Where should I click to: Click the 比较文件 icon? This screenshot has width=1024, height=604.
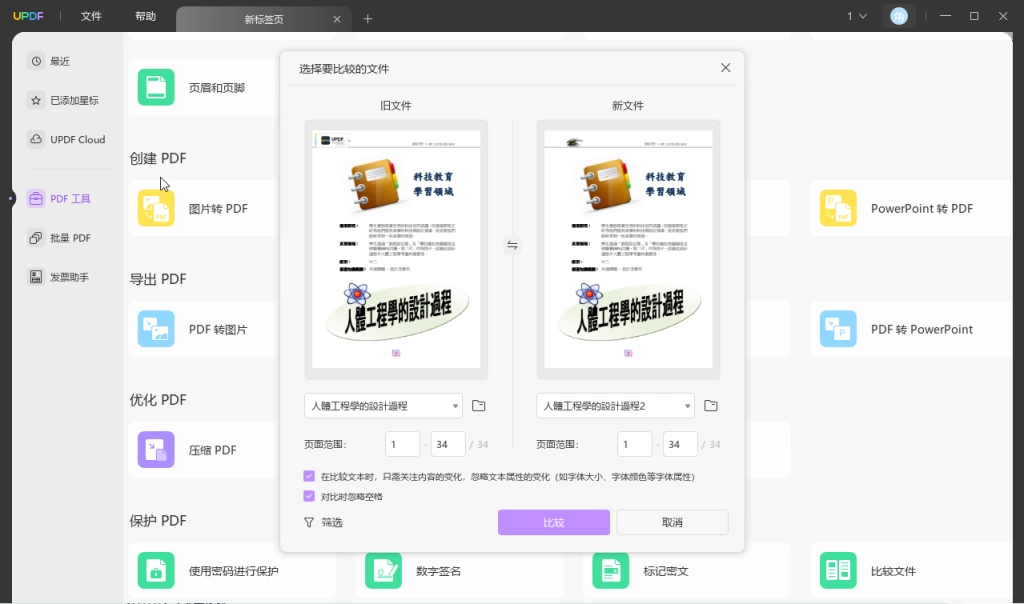point(838,571)
